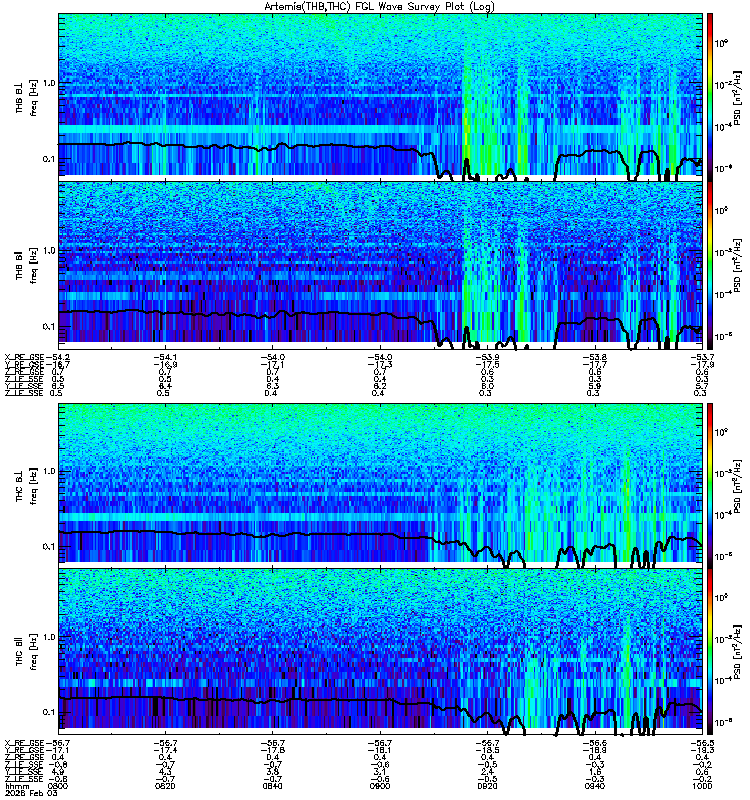The height and width of the screenshot is (800, 750).
Task: Click the 0920 time tick label
Action: (x=487, y=786)
